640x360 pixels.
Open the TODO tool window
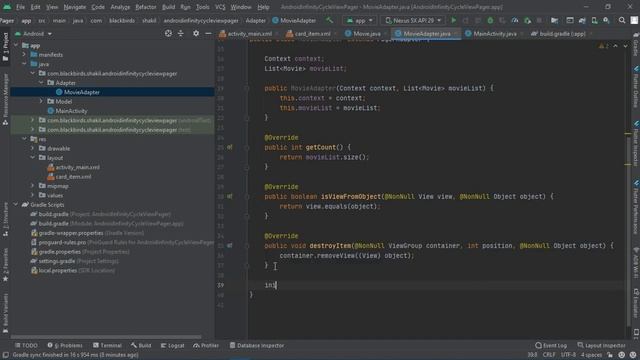(x=26, y=345)
